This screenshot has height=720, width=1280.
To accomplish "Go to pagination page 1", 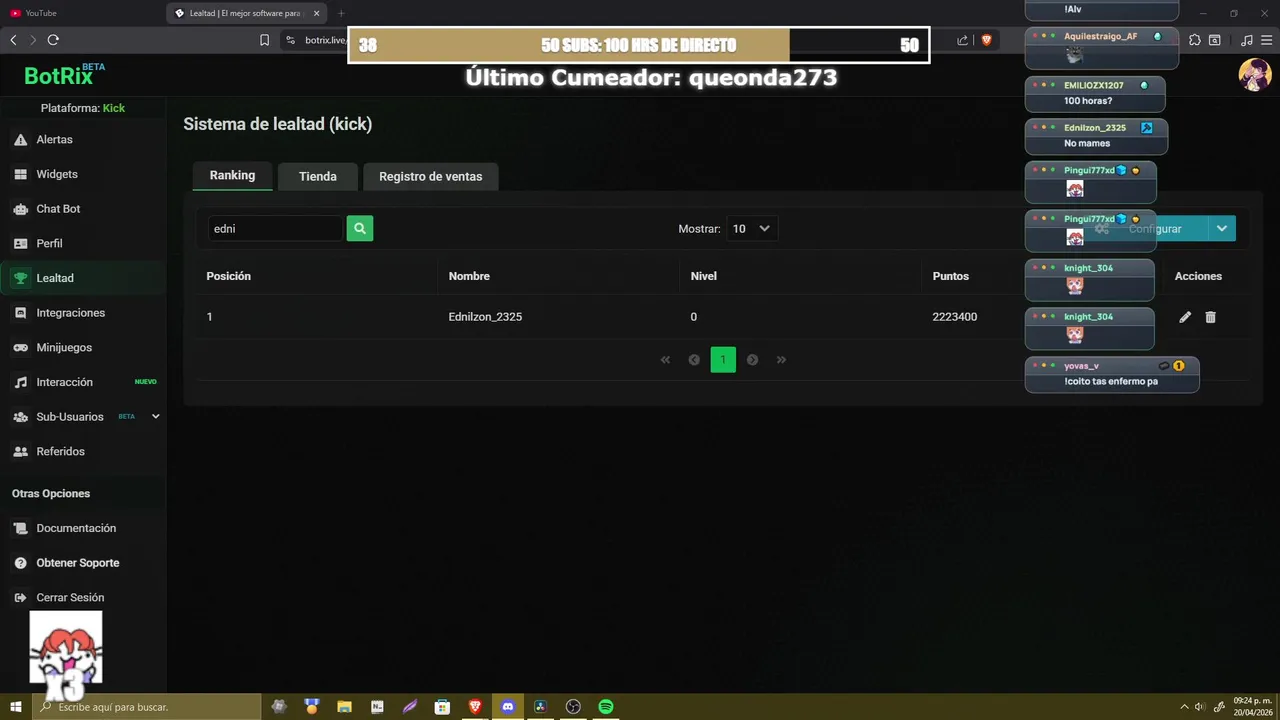I will pyautogui.click(x=723, y=360).
